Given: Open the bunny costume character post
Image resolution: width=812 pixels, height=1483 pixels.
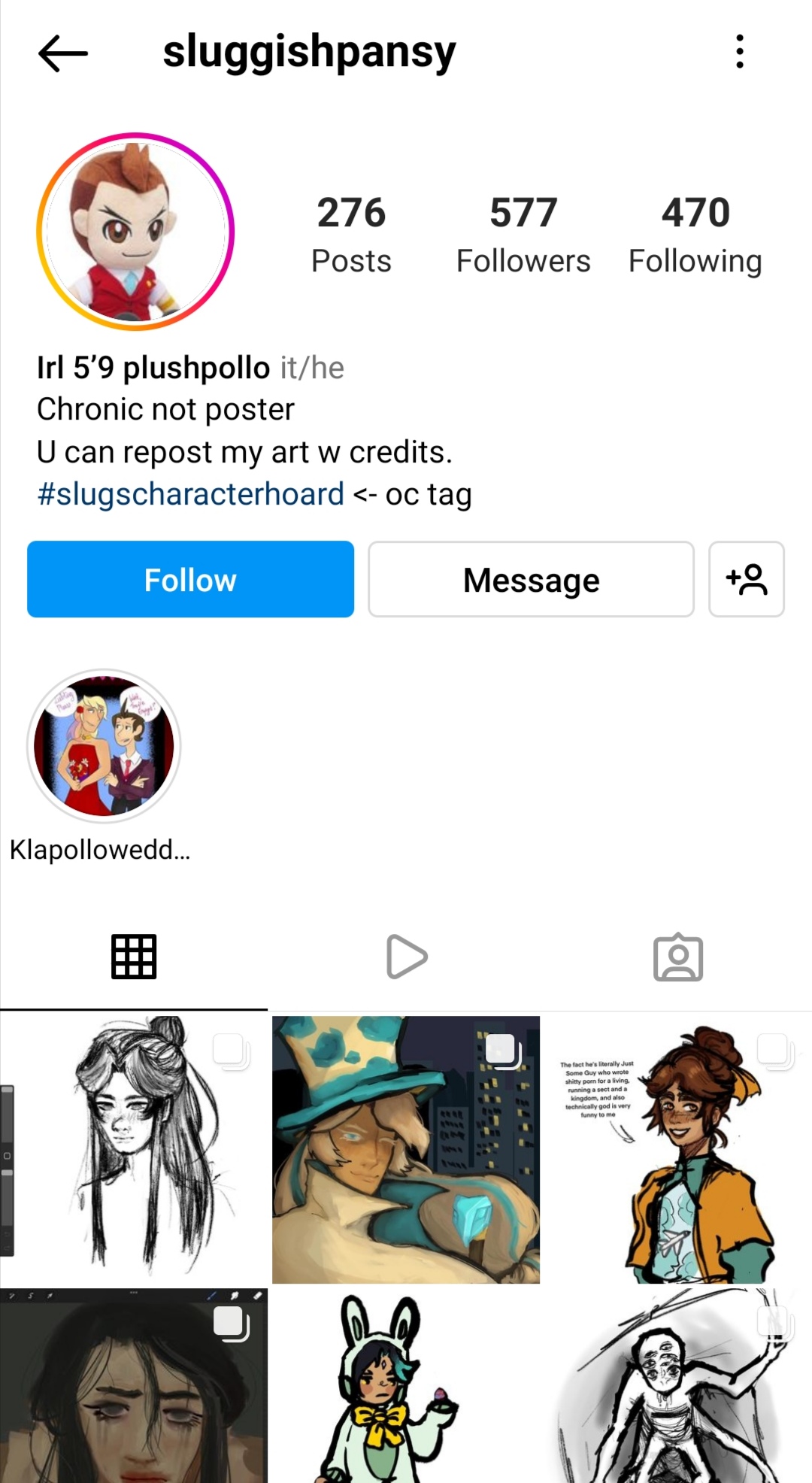Looking at the screenshot, I should click(x=406, y=1385).
